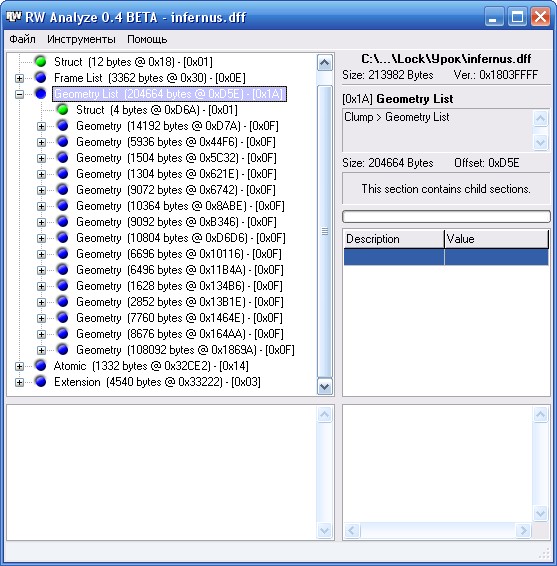This screenshot has width=557, height=566.
Task: Expand Geometry 10804 bytes @ 0xD6D6
Action: click(42, 238)
